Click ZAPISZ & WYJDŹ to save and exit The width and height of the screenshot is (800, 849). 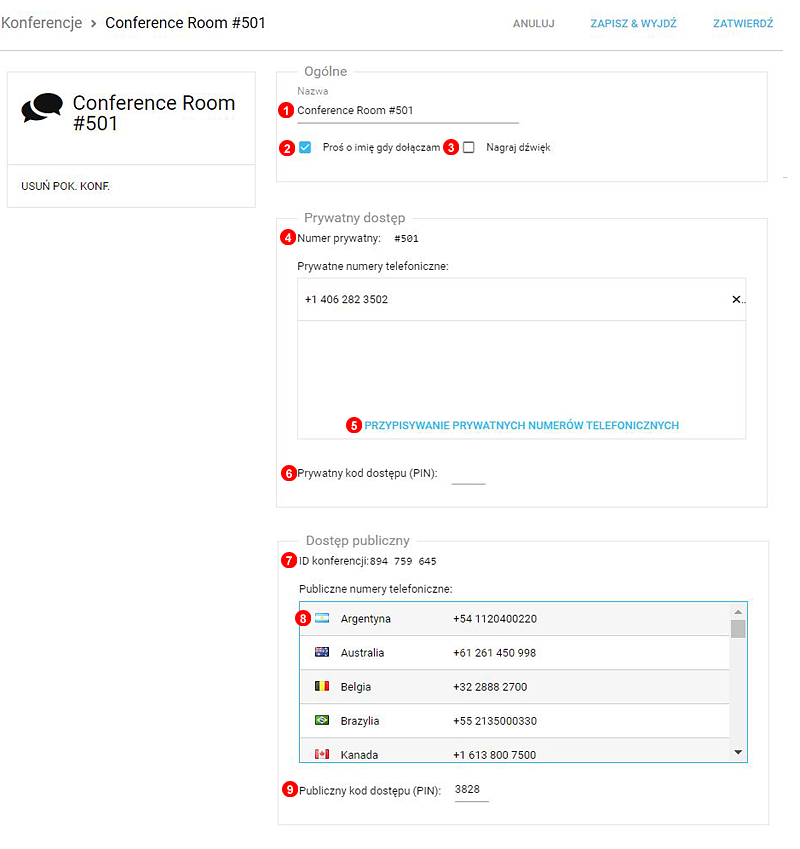pos(633,23)
